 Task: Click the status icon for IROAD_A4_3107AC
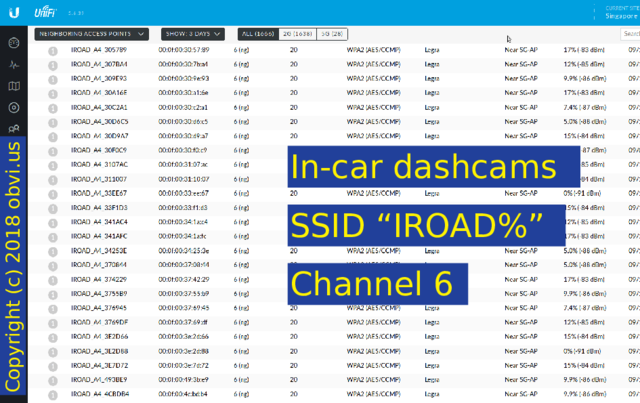click(x=53, y=166)
